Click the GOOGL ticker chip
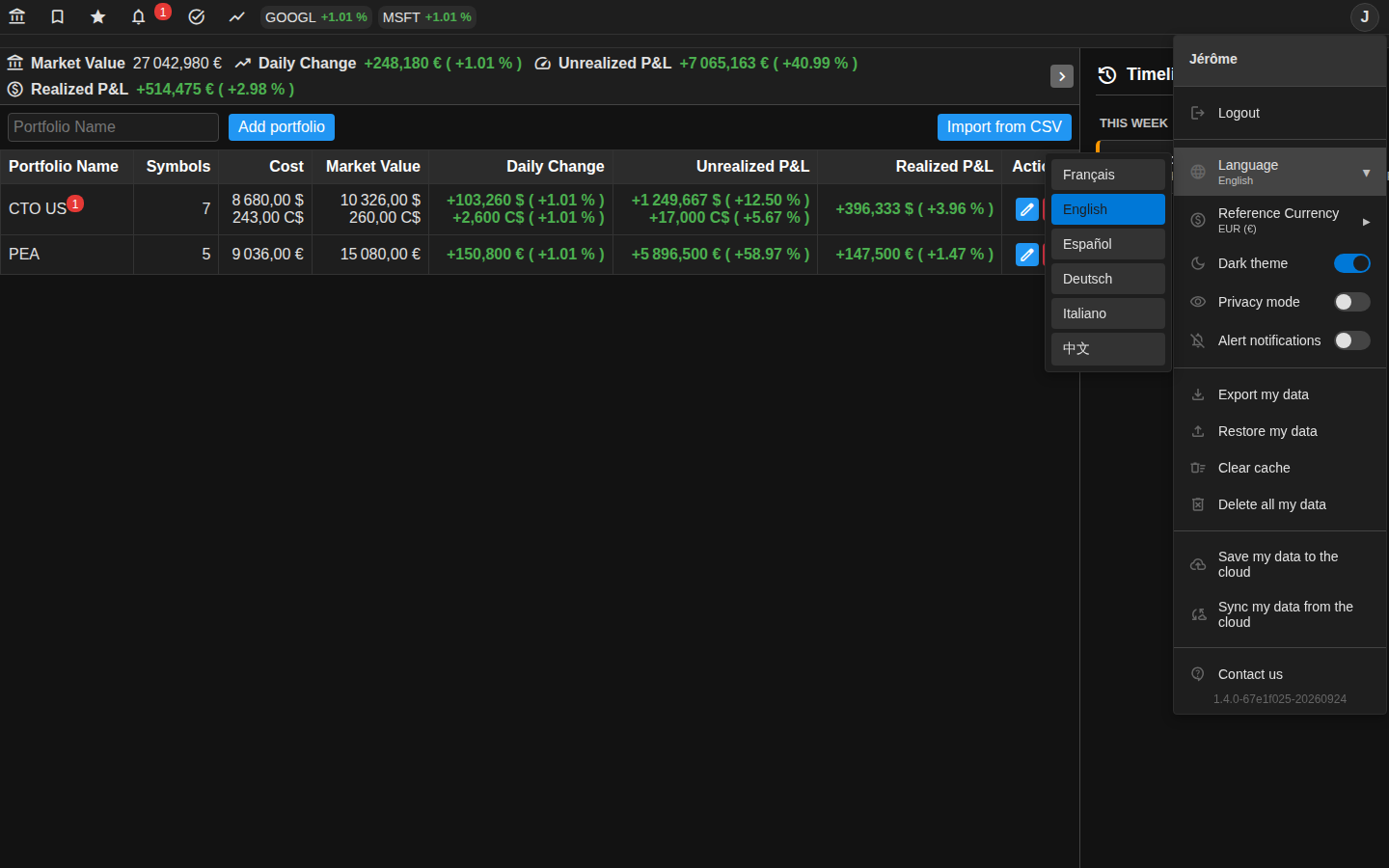Viewport: 1389px width, 868px height. [316, 17]
